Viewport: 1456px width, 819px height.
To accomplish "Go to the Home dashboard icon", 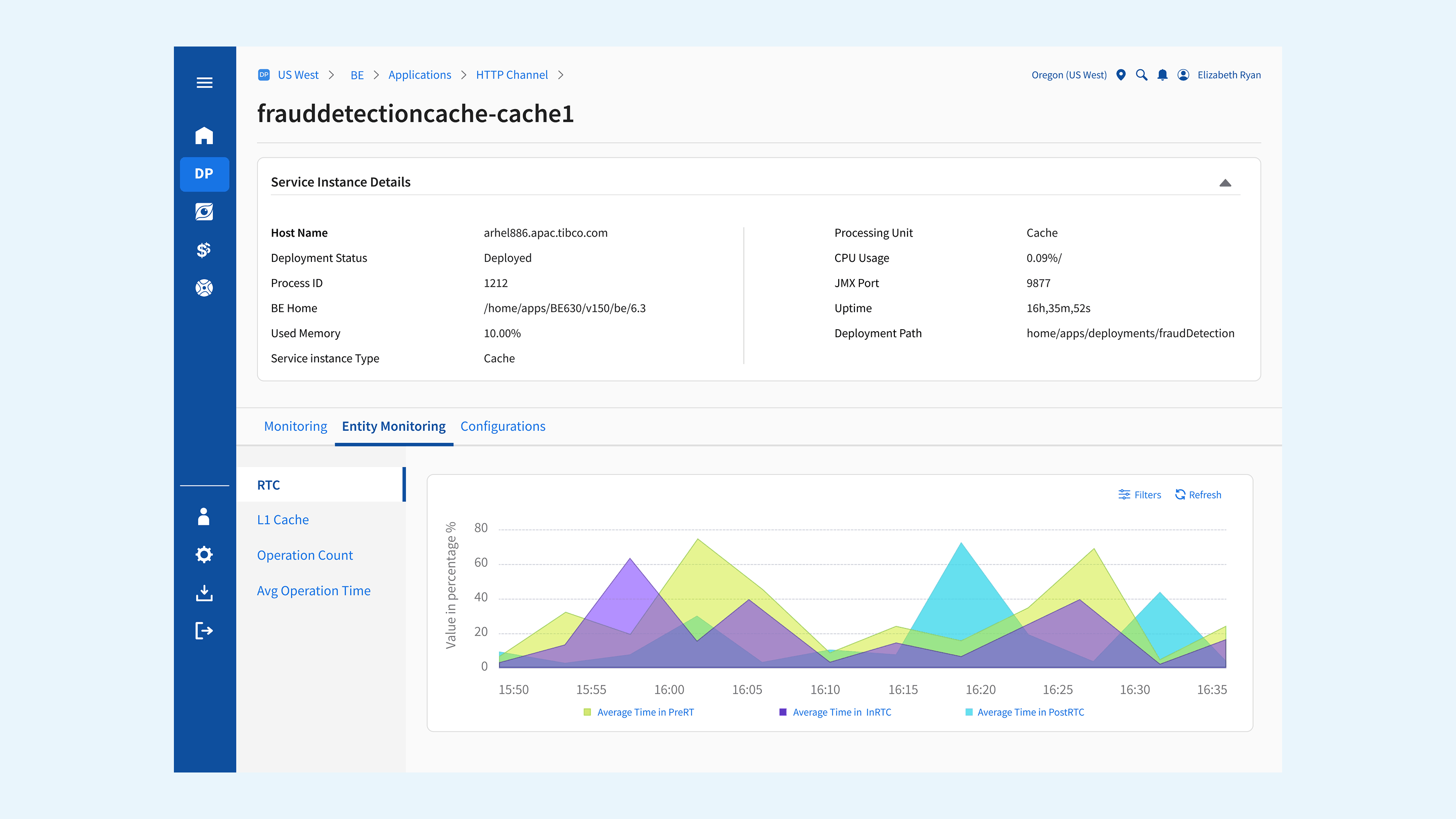I will click(x=204, y=135).
